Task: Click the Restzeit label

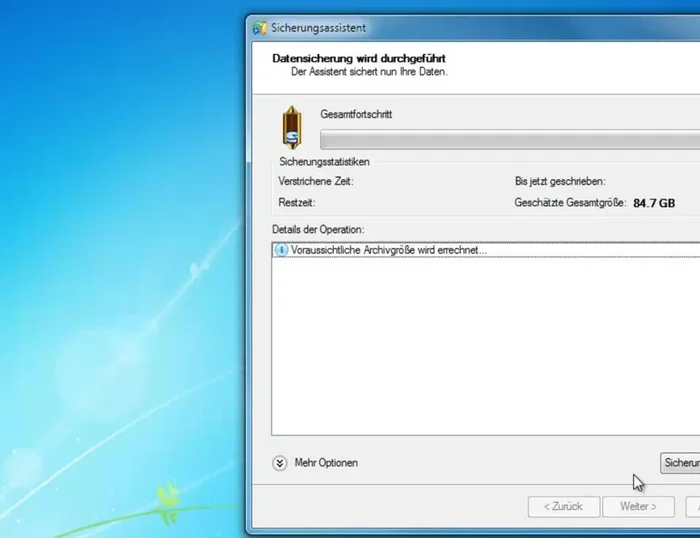Action: point(297,203)
